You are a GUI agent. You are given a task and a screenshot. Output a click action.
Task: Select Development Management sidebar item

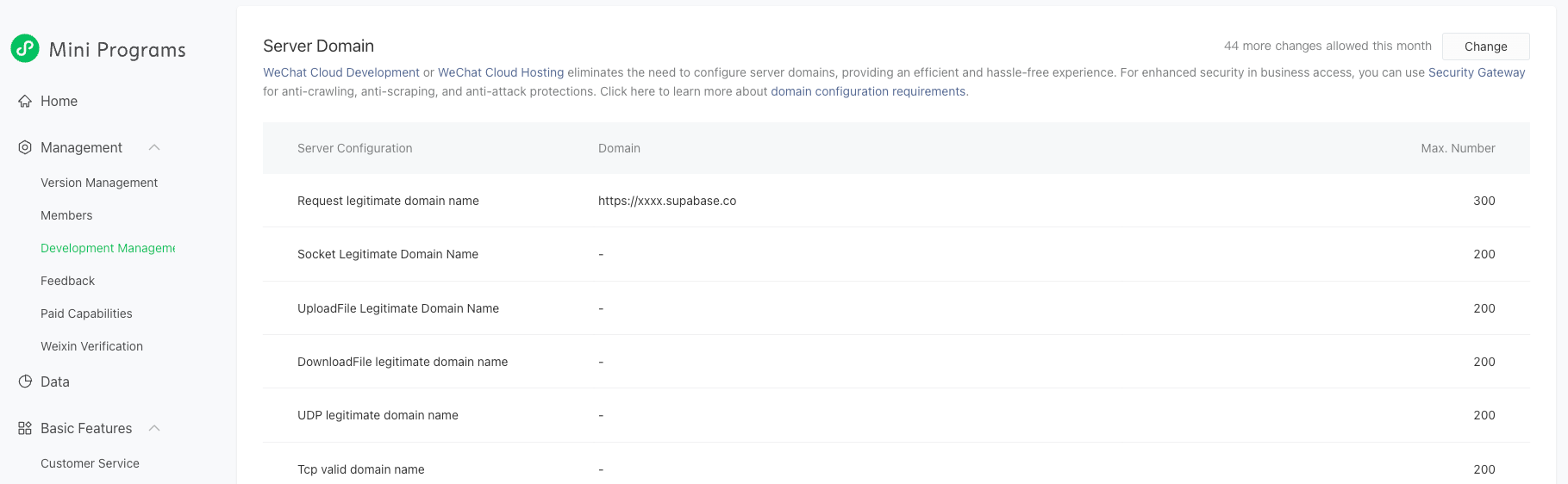(108, 248)
